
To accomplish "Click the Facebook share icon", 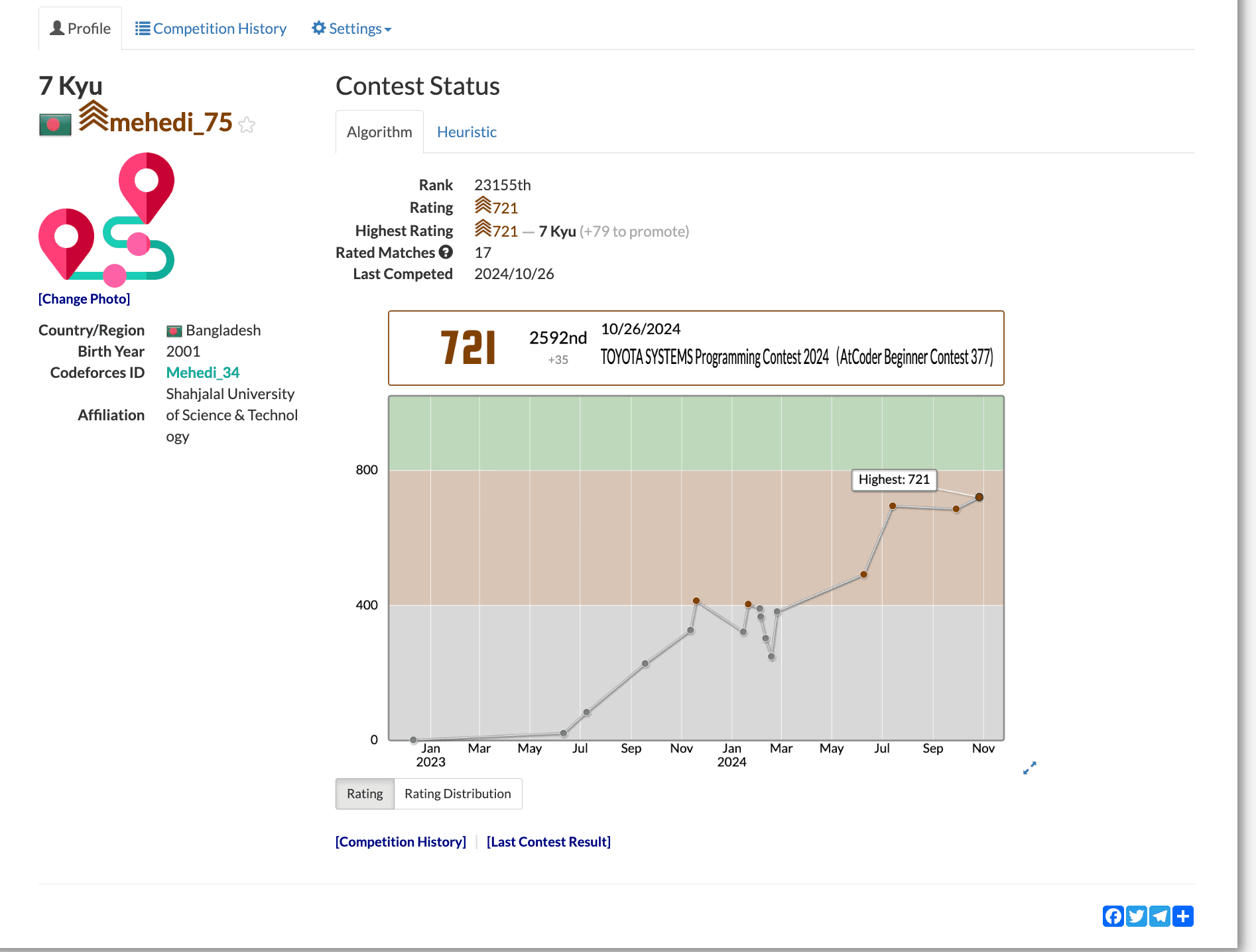I will (1113, 916).
